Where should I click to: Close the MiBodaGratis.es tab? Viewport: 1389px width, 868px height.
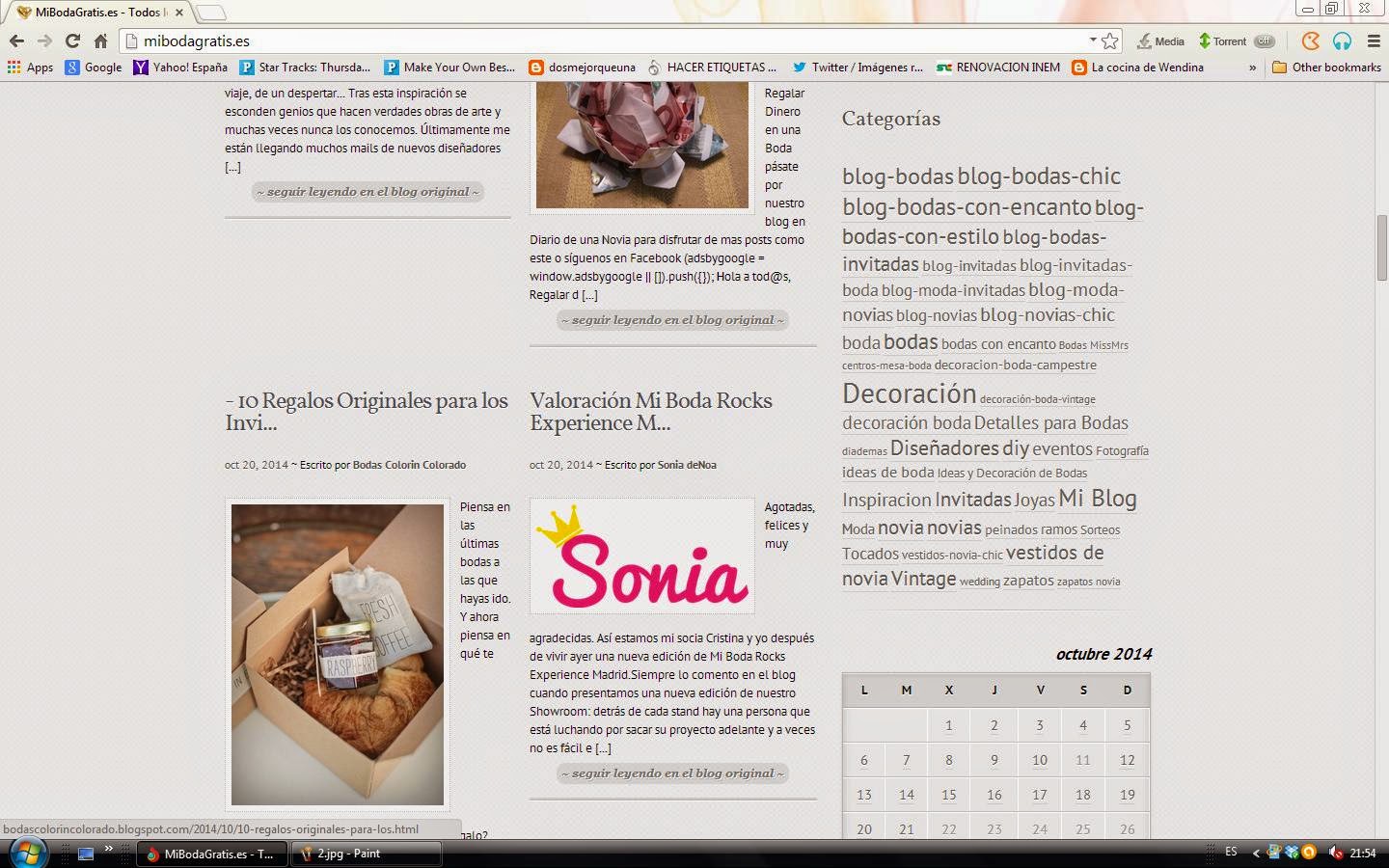(x=179, y=13)
